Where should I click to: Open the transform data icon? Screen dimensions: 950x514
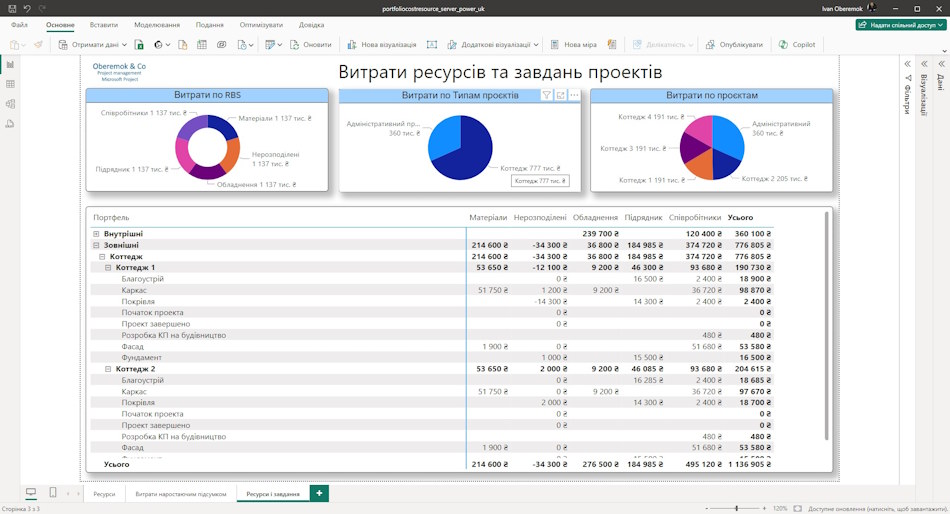[x=274, y=44]
